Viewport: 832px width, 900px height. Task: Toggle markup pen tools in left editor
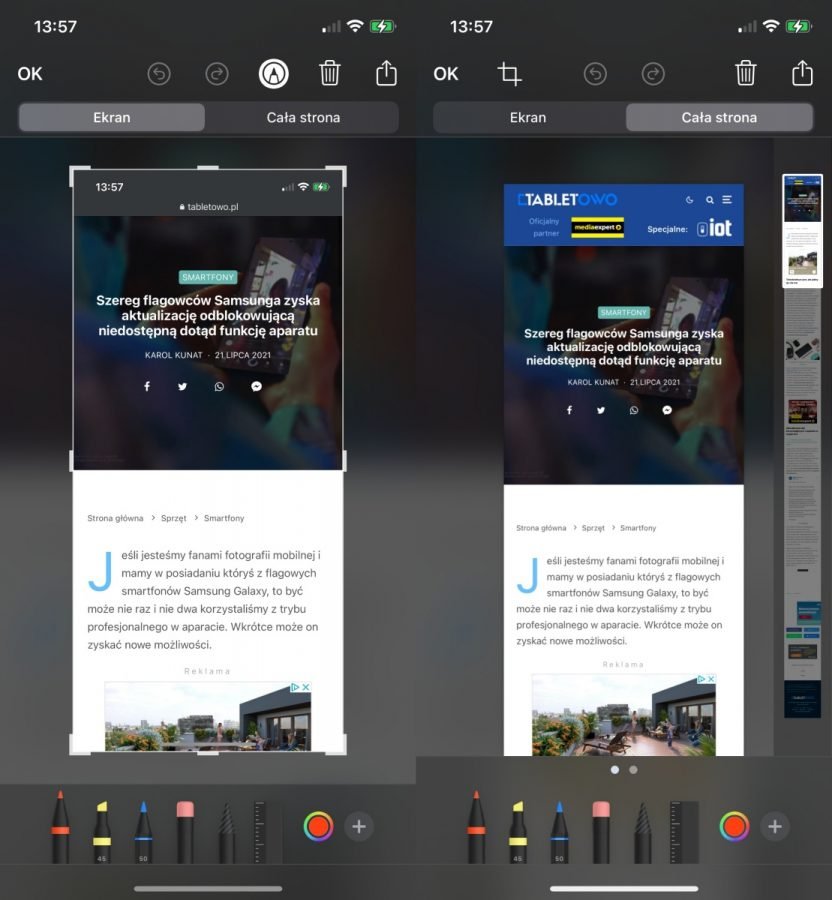pyautogui.click(x=274, y=74)
